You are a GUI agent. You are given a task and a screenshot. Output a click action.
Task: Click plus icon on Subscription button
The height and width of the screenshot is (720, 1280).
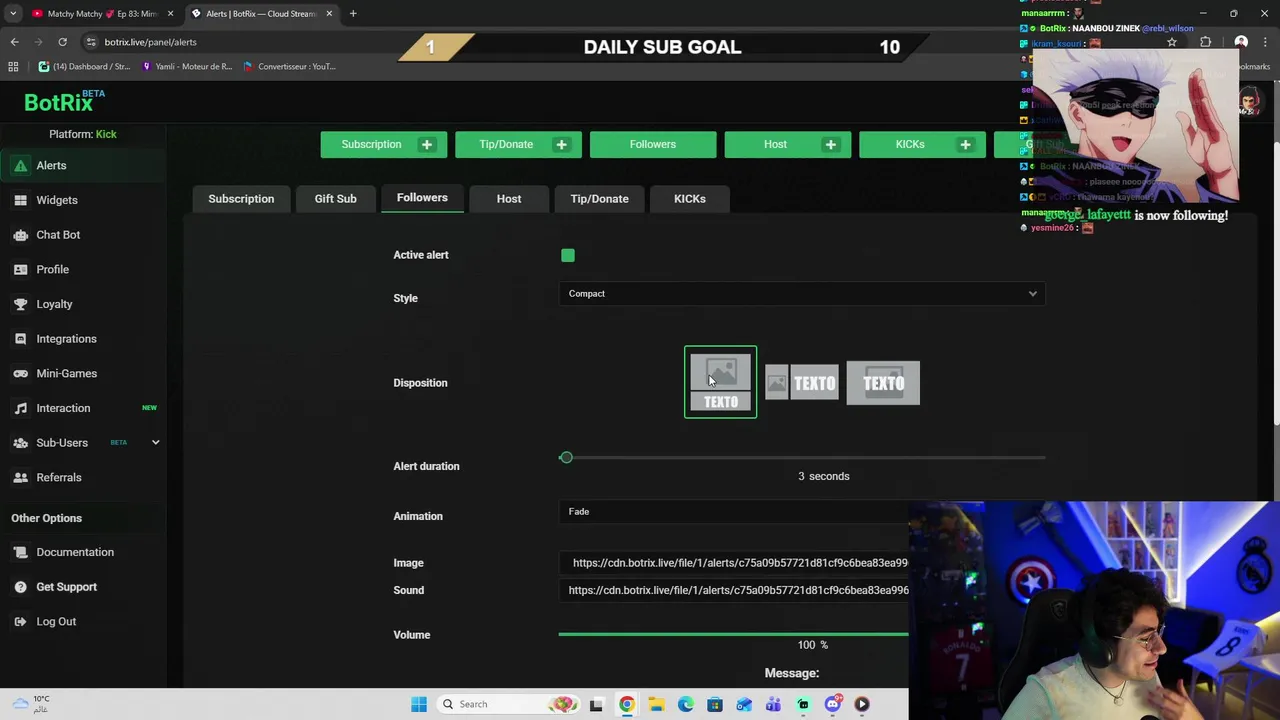point(427,145)
